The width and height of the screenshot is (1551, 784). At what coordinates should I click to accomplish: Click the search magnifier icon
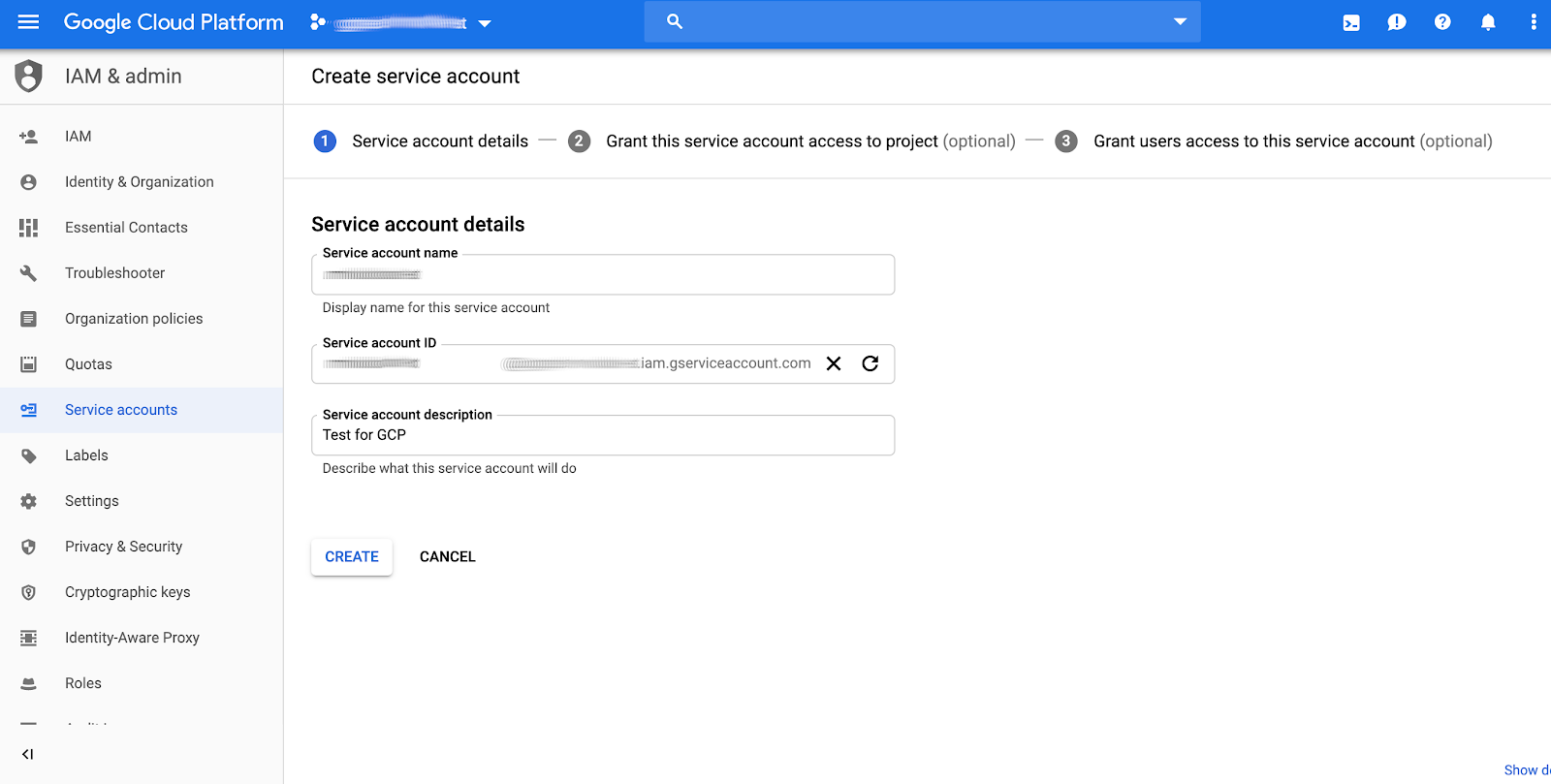pyautogui.click(x=675, y=21)
